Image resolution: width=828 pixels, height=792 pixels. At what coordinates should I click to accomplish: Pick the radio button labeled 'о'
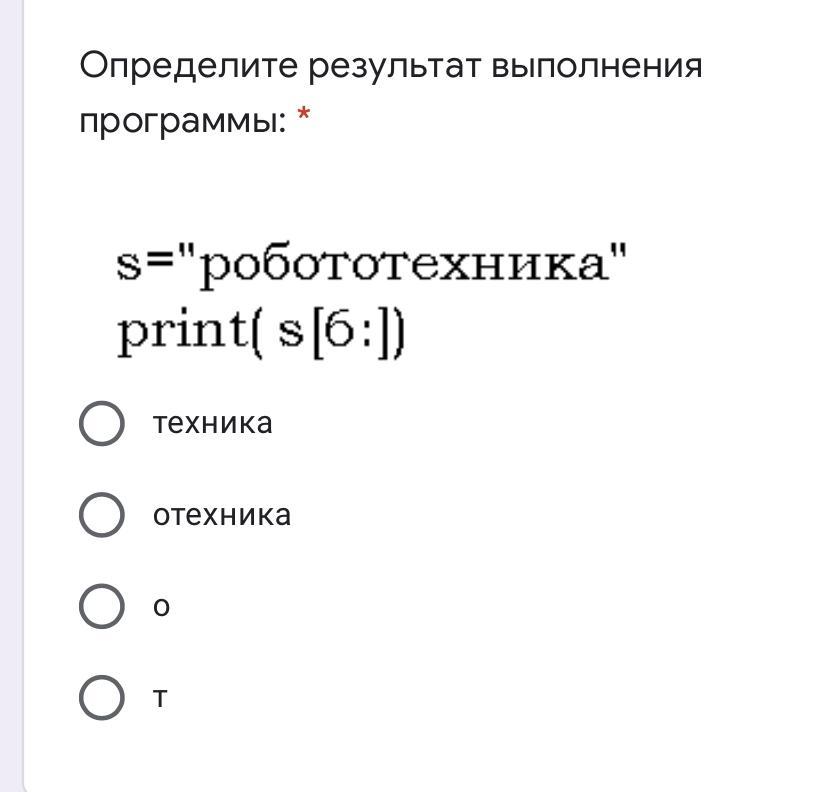point(101,606)
